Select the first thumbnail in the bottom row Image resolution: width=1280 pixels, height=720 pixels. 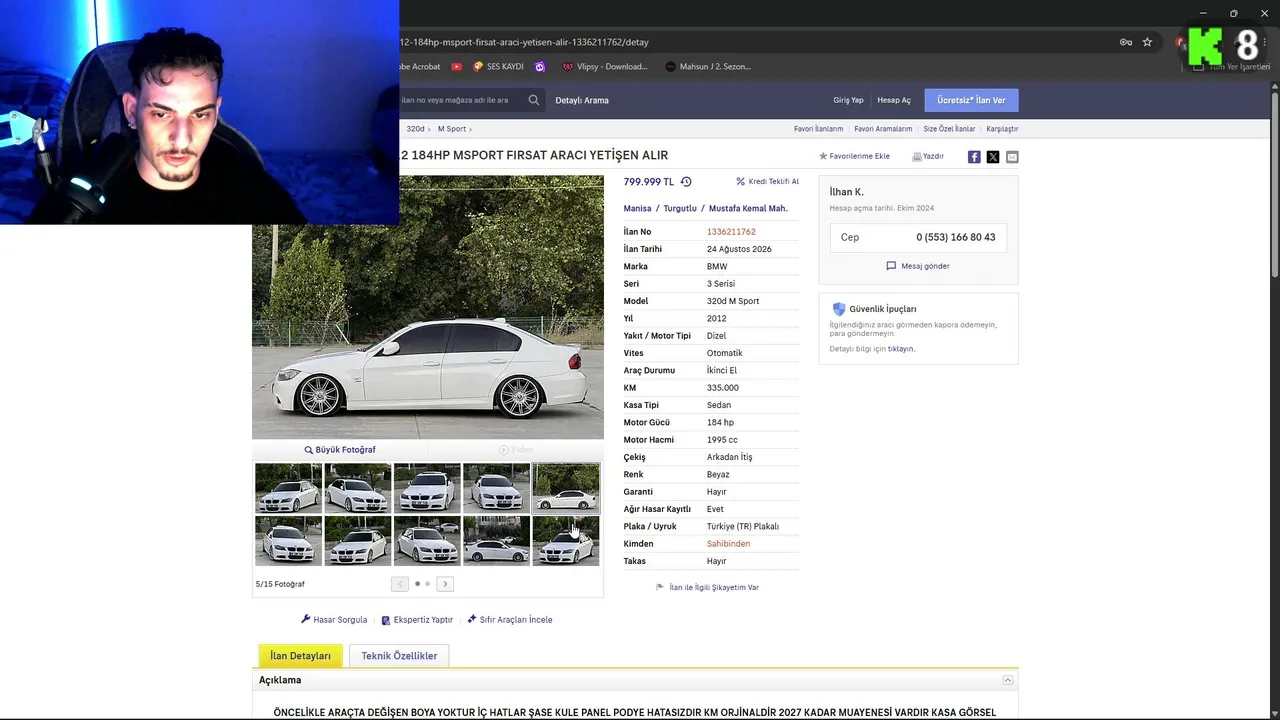(288, 541)
